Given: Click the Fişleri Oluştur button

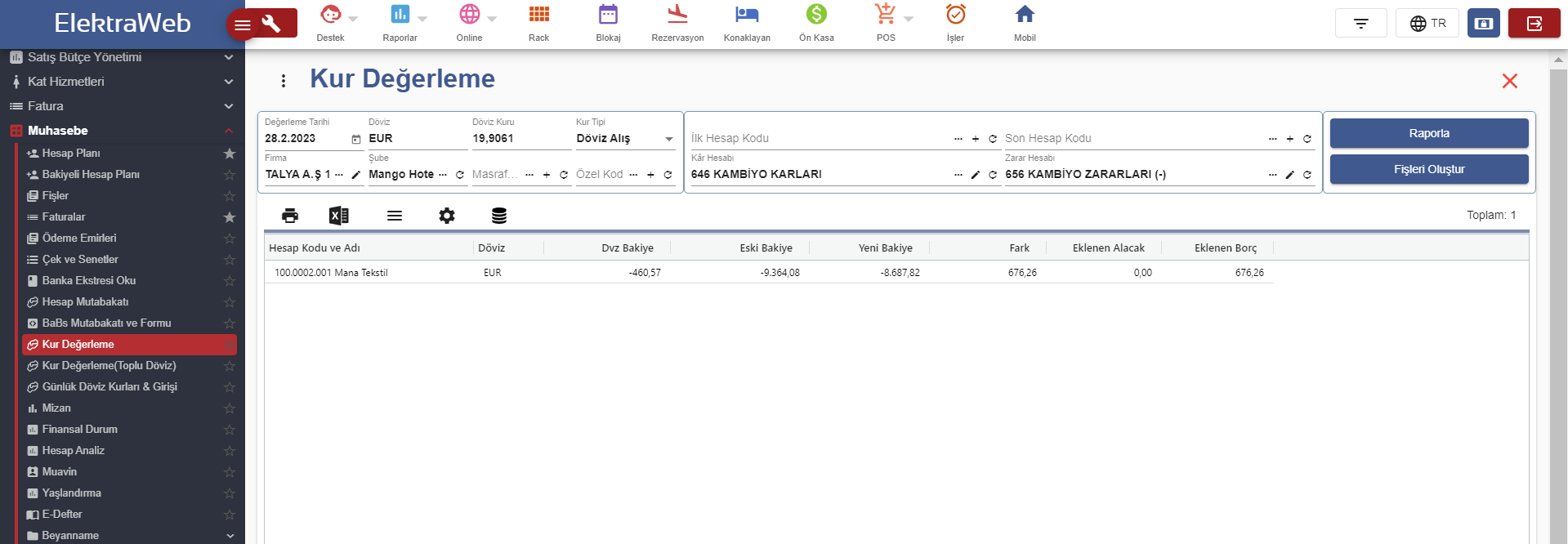Looking at the screenshot, I should tap(1428, 169).
